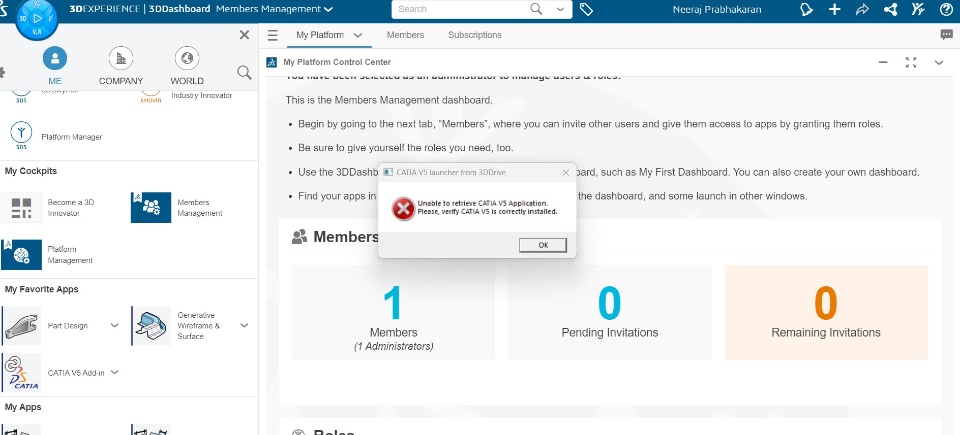
Task: Expand My Platform tab chevron
Action: (x=358, y=36)
